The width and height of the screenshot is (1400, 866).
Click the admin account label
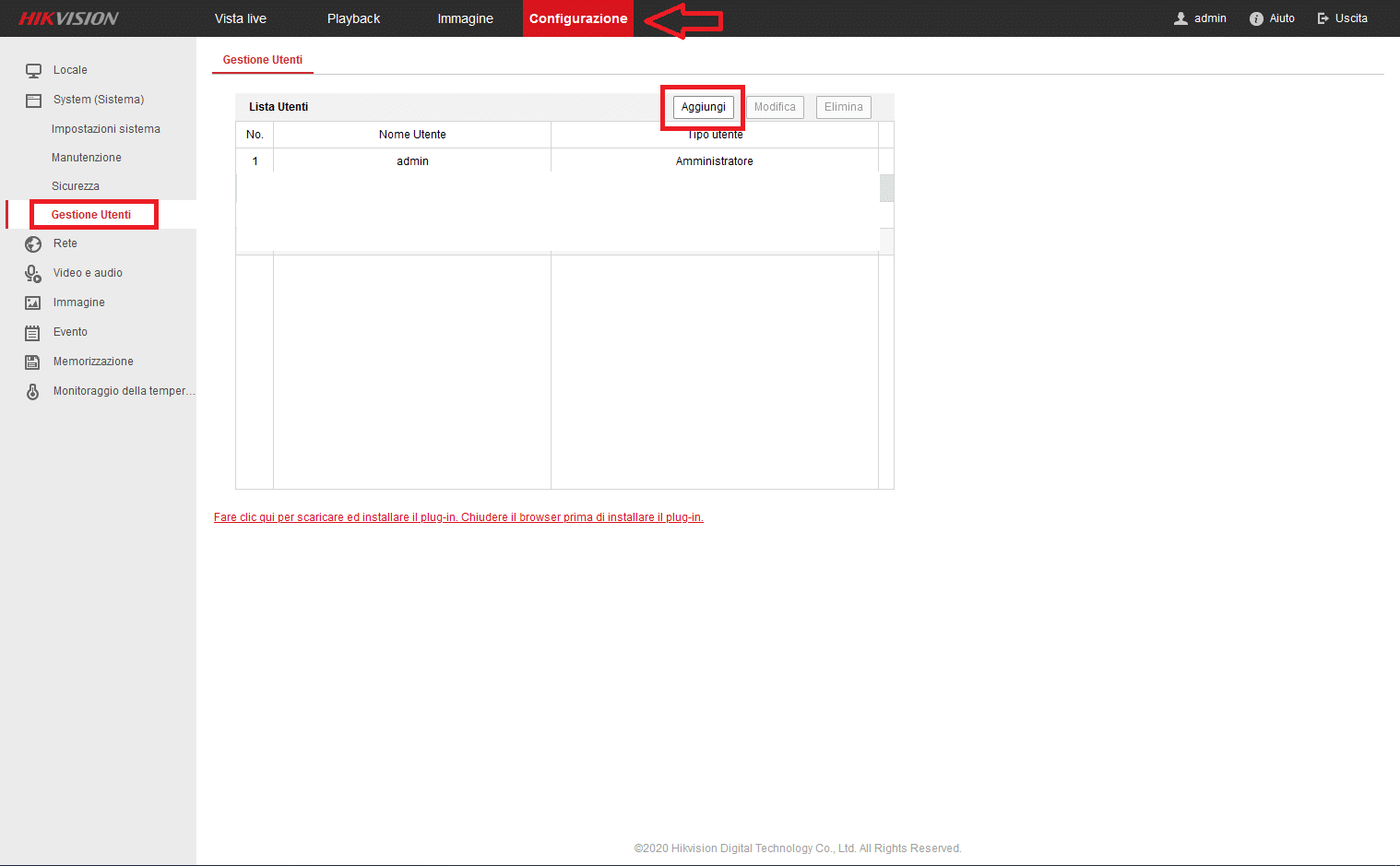(x=1210, y=18)
